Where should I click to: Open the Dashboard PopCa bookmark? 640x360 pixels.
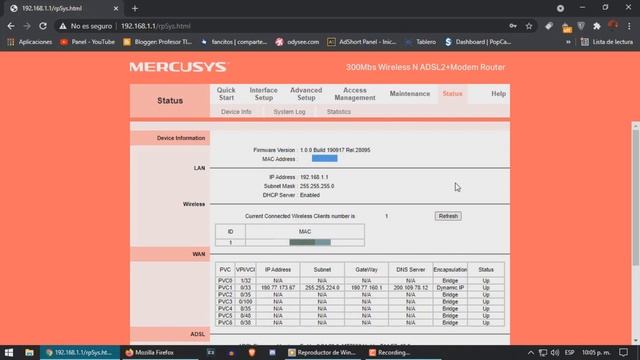pos(478,42)
